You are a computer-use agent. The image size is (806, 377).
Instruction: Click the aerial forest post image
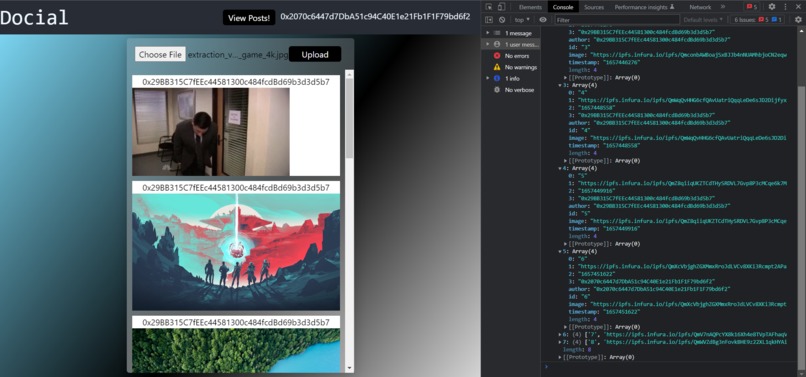(x=236, y=351)
